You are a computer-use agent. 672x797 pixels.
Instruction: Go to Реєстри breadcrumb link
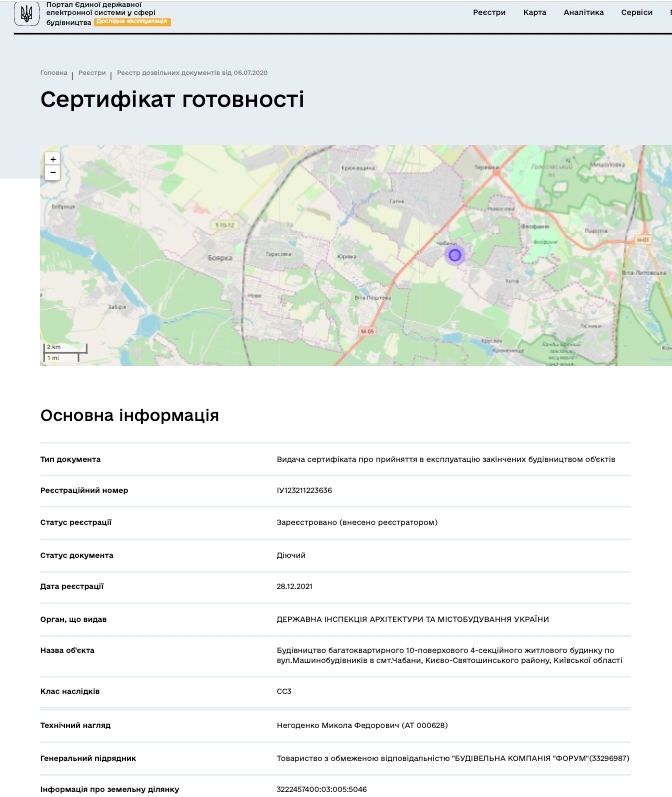coord(92,73)
